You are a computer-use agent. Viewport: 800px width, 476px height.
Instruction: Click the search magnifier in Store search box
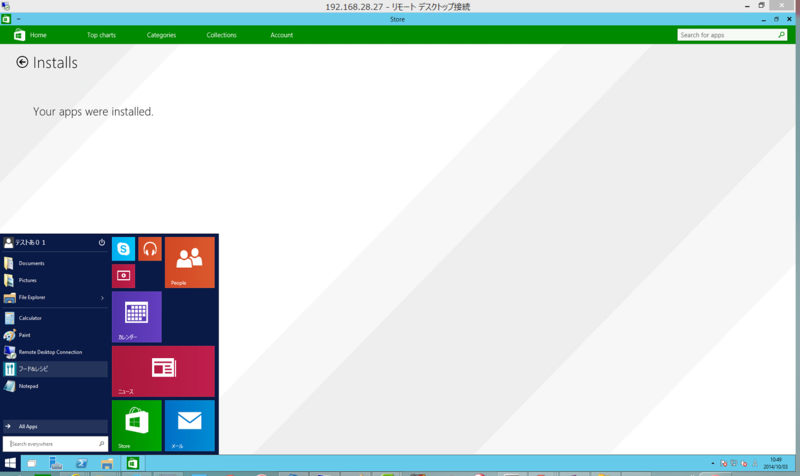pos(781,35)
